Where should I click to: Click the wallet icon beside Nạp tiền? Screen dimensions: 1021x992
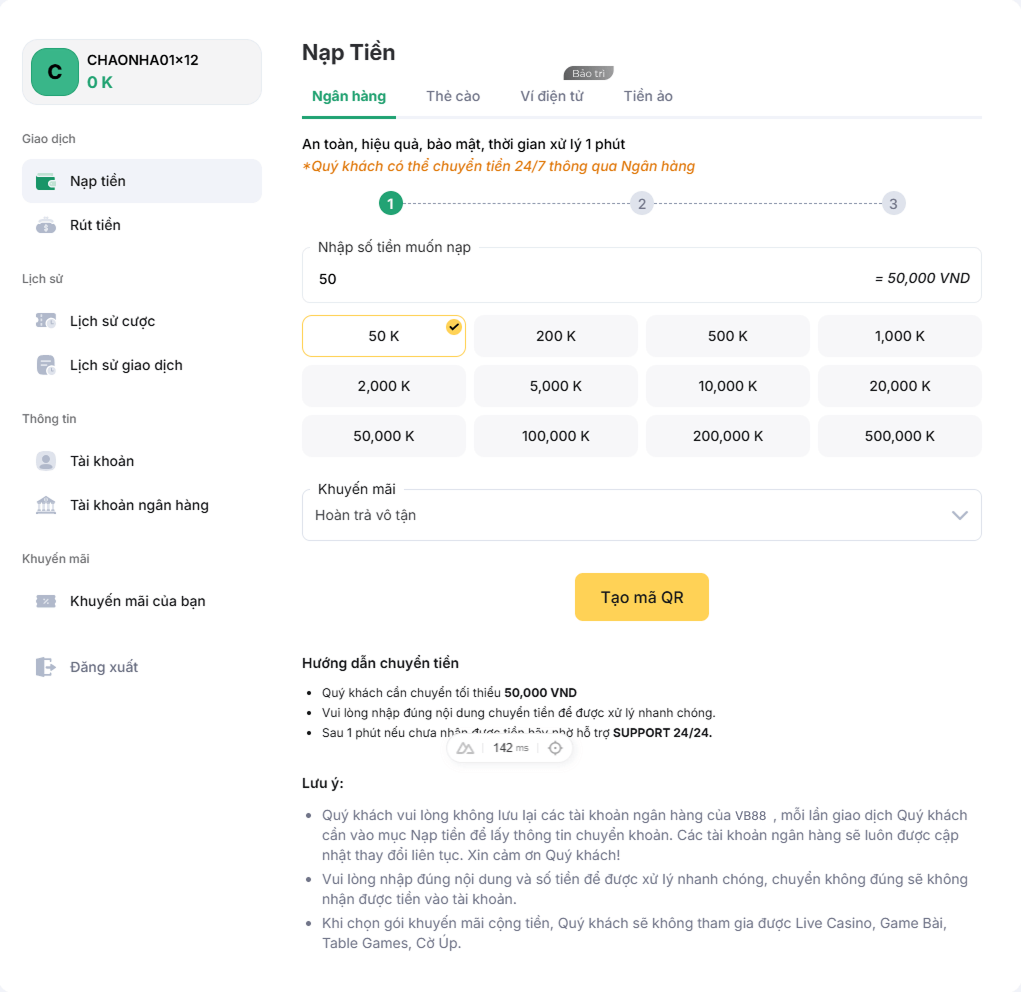[46, 182]
